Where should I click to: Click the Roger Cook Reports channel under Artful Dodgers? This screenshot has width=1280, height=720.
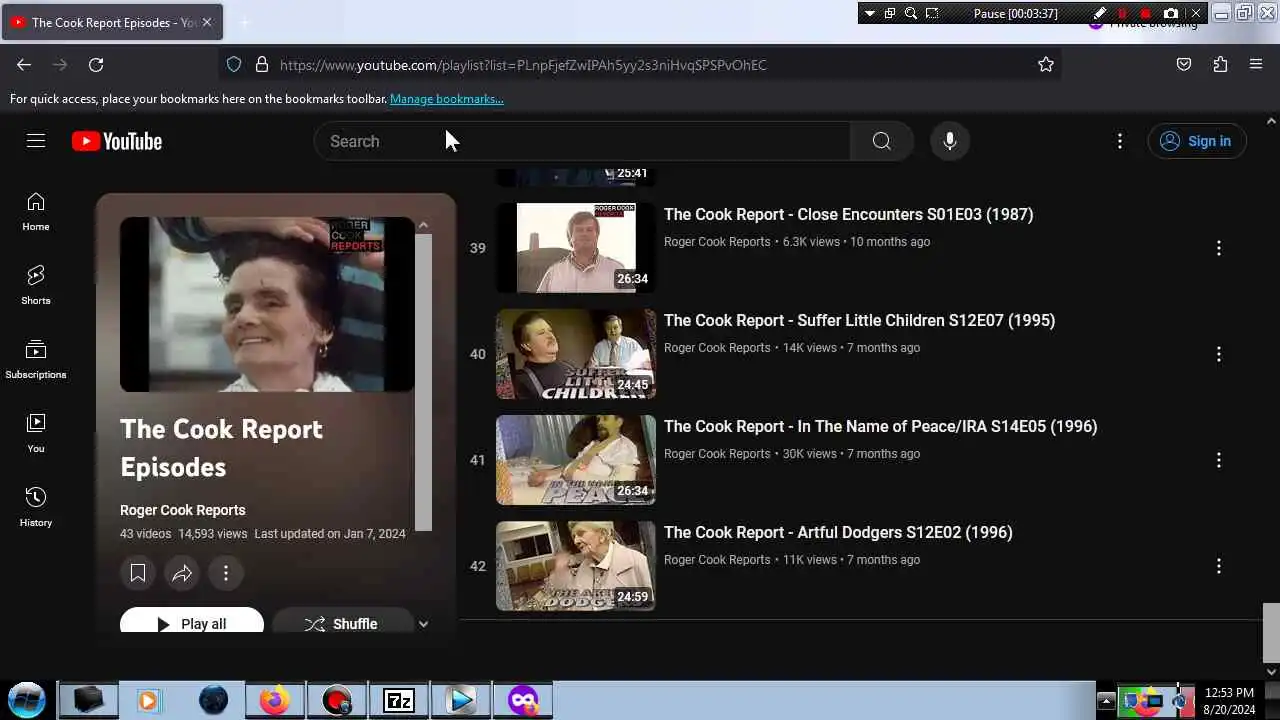pyautogui.click(x=717, y=560)
